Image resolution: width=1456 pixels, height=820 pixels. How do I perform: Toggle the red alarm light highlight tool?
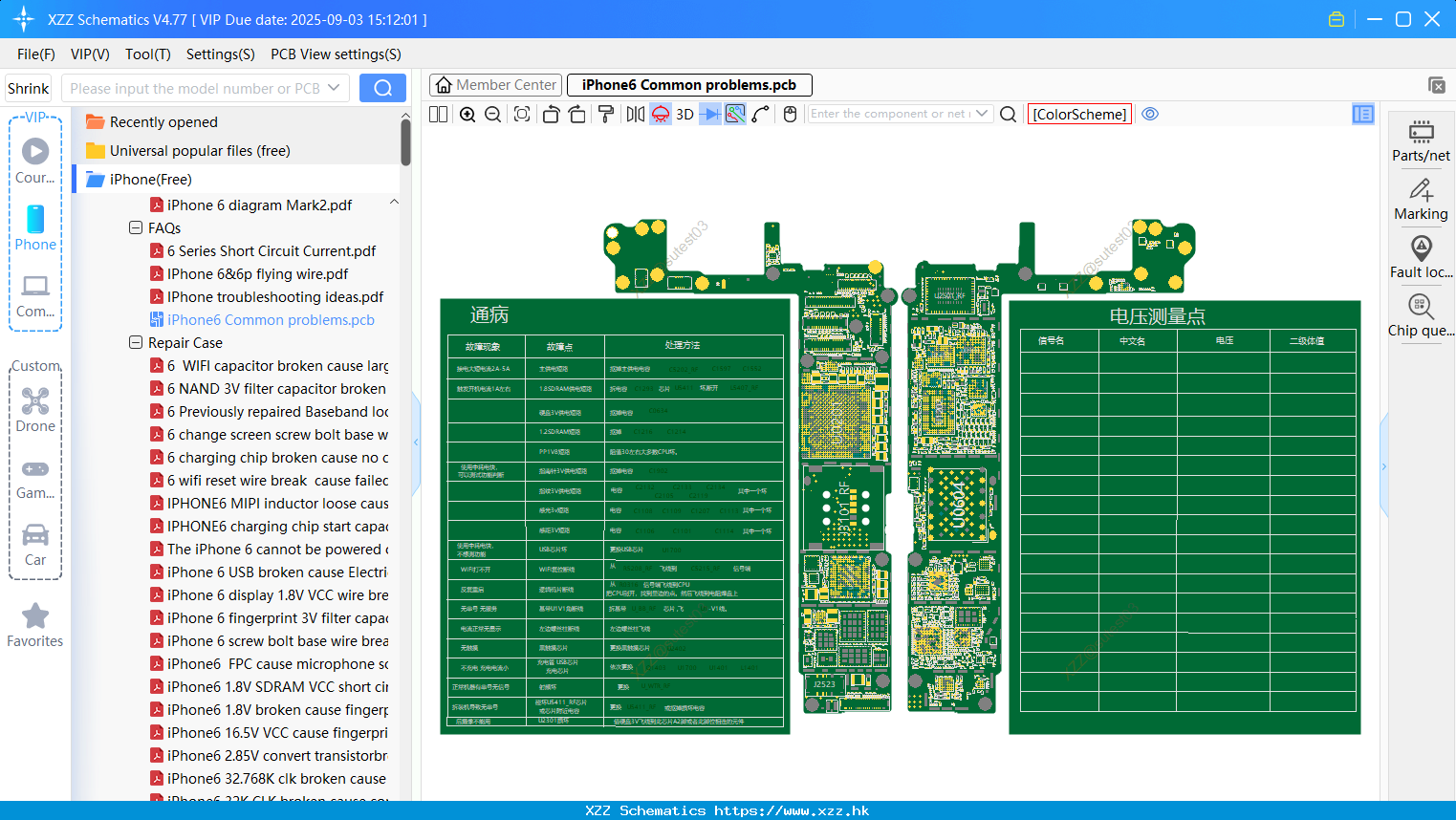coord(661,114)
